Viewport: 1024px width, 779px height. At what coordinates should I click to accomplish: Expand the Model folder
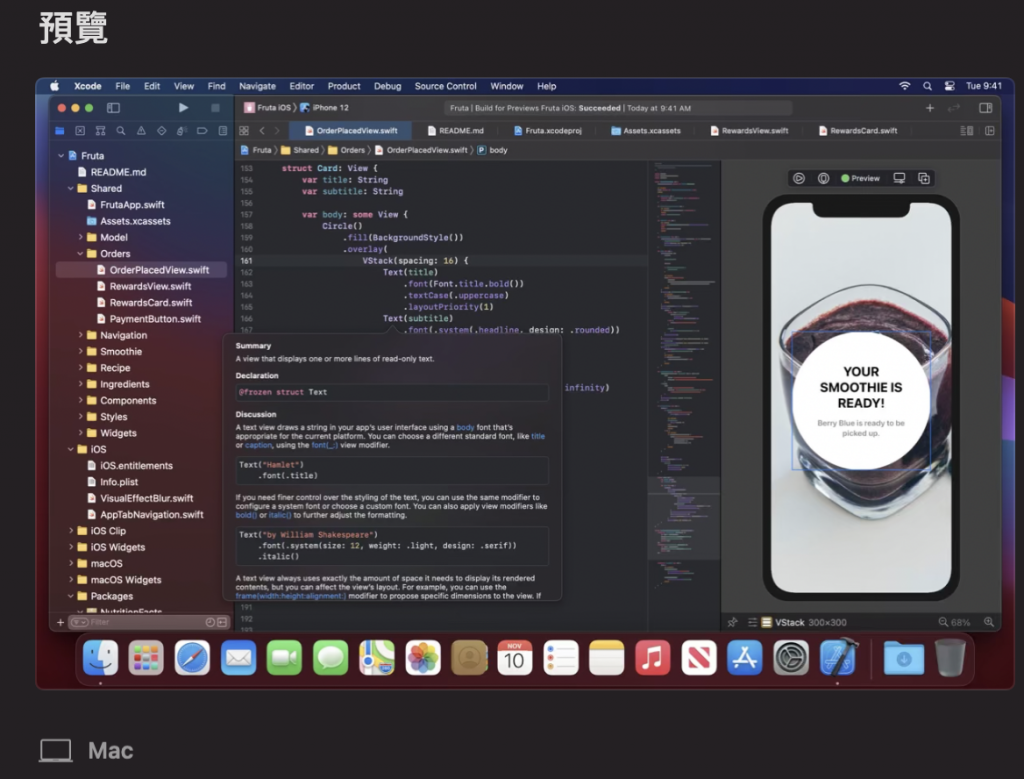[80, 238]
